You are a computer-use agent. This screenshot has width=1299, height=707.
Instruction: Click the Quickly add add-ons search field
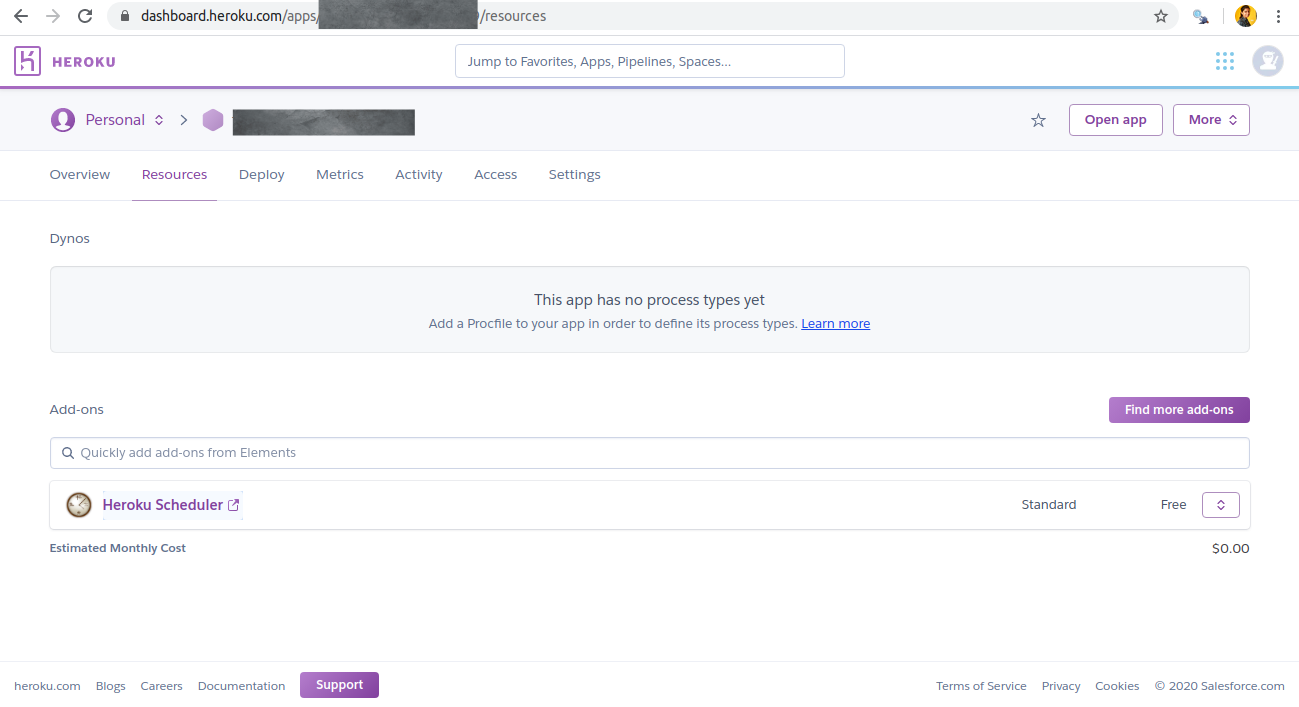coord(650,453)
